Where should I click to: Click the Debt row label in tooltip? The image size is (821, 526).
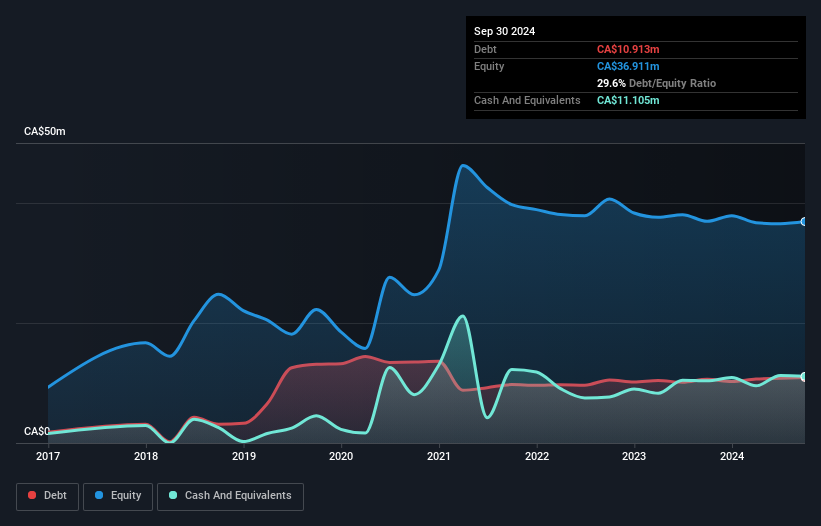[x=485, y=49]
